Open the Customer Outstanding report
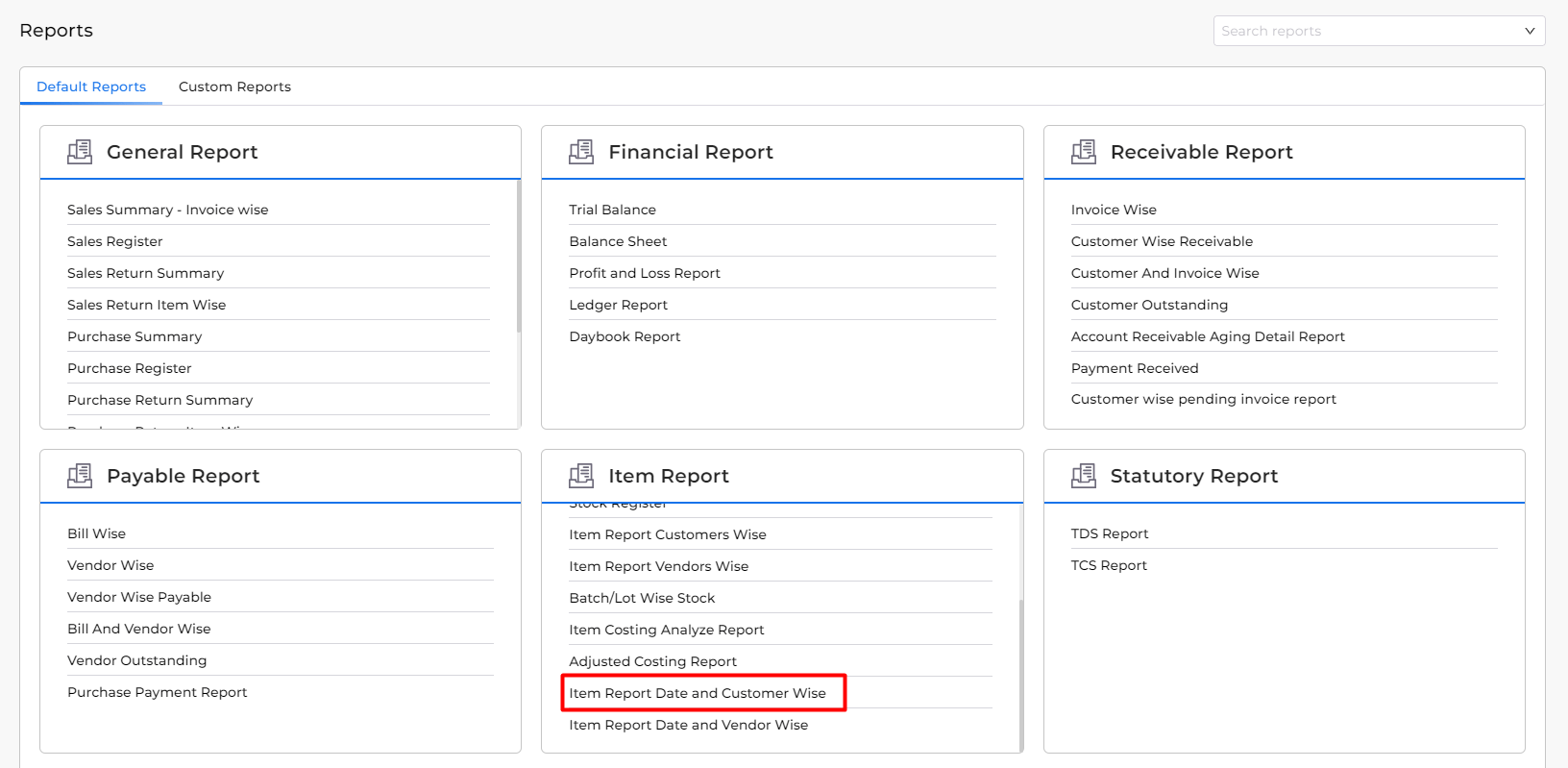This screenshot has height=768, width=1568. 1150,305
